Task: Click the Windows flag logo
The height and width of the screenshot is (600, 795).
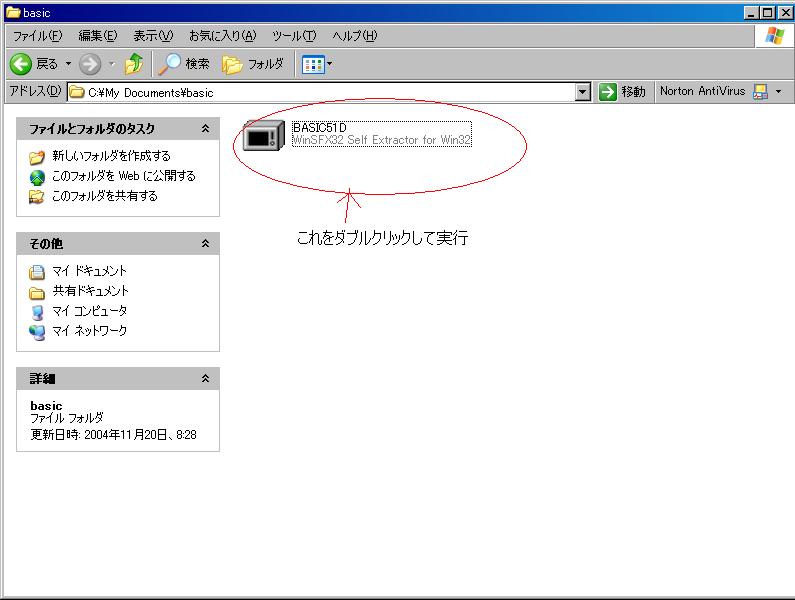Action: point(774,36)
